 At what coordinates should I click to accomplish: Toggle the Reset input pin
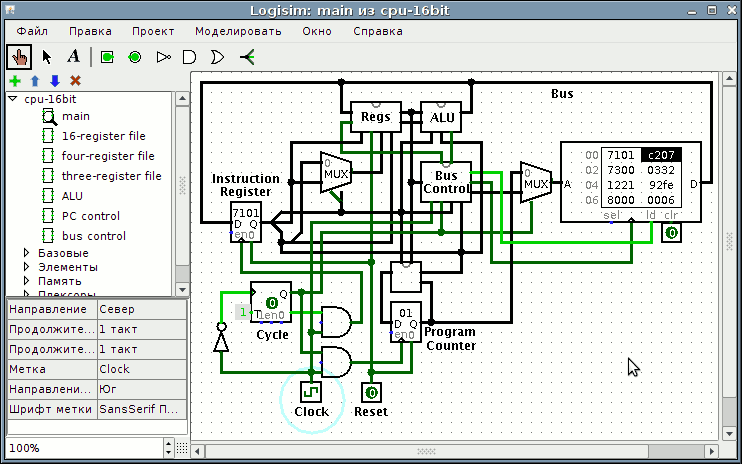point(371,392)
